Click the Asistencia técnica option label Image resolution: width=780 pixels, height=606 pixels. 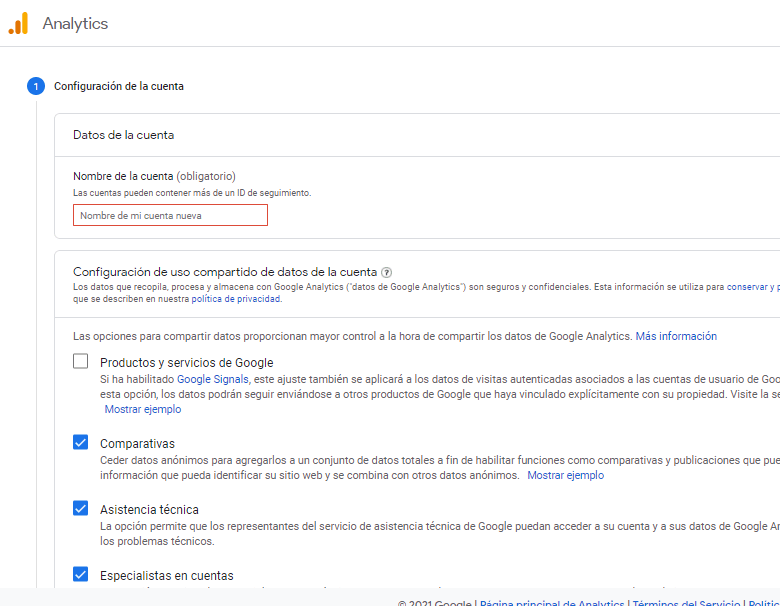(149, 509)
